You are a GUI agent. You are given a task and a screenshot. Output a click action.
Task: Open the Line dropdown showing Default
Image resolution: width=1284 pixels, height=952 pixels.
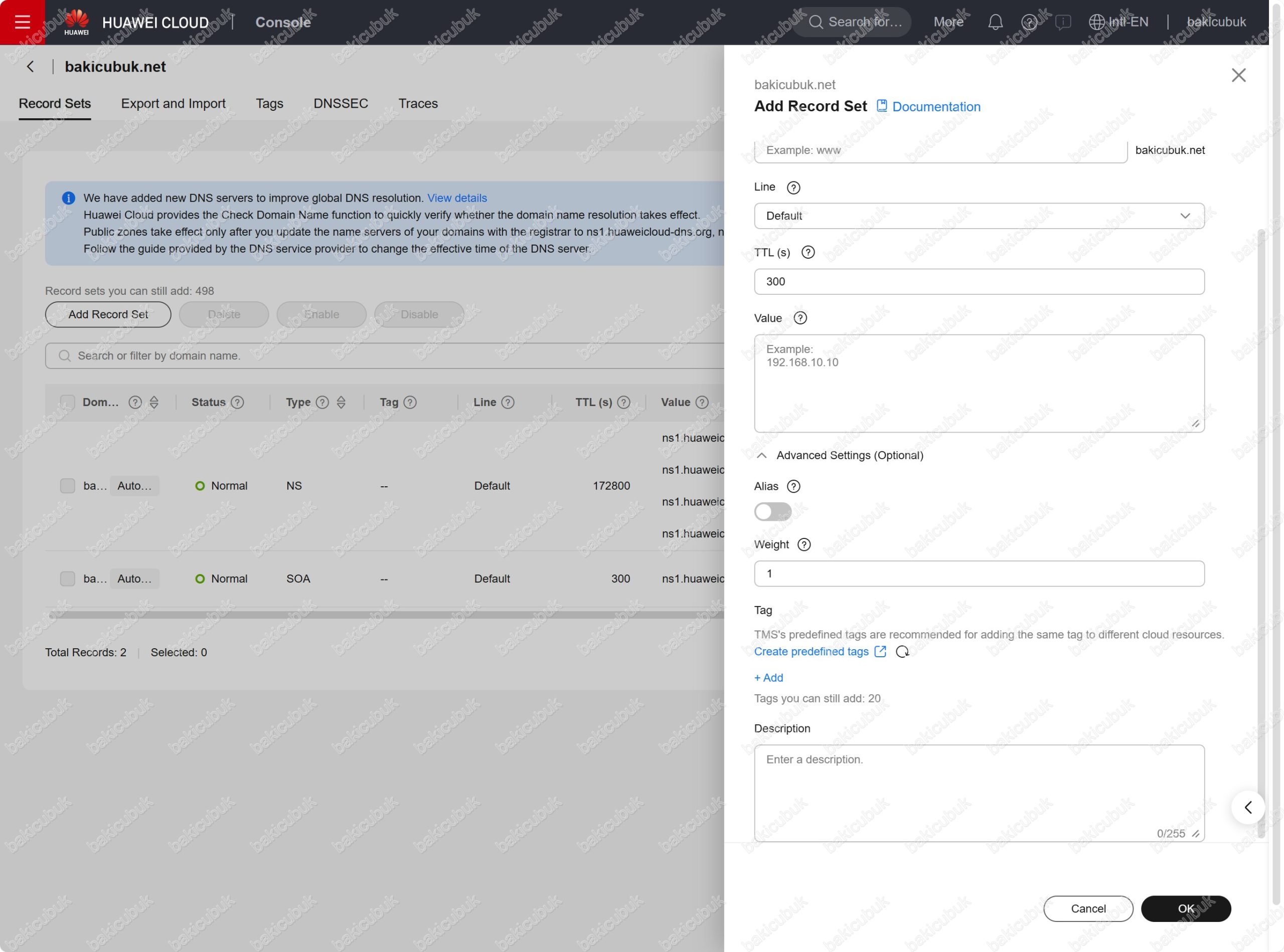(979, 216)
